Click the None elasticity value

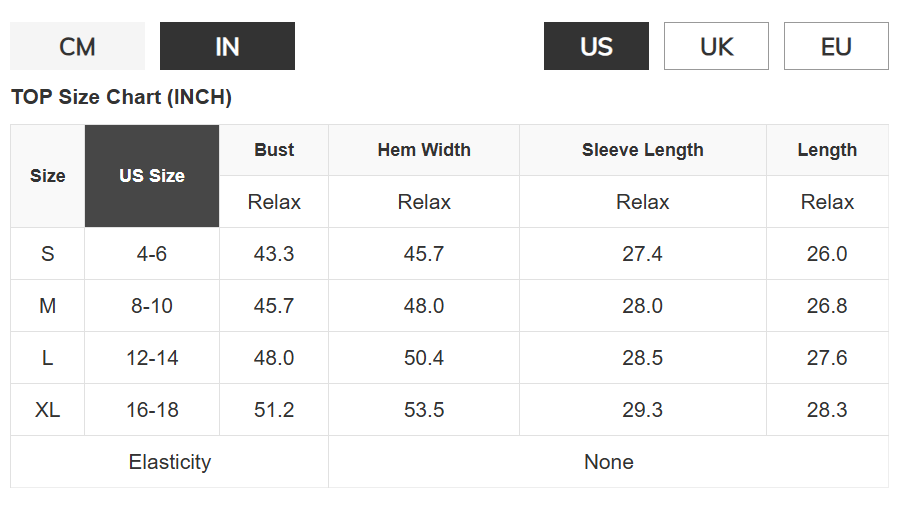[608, 462]
